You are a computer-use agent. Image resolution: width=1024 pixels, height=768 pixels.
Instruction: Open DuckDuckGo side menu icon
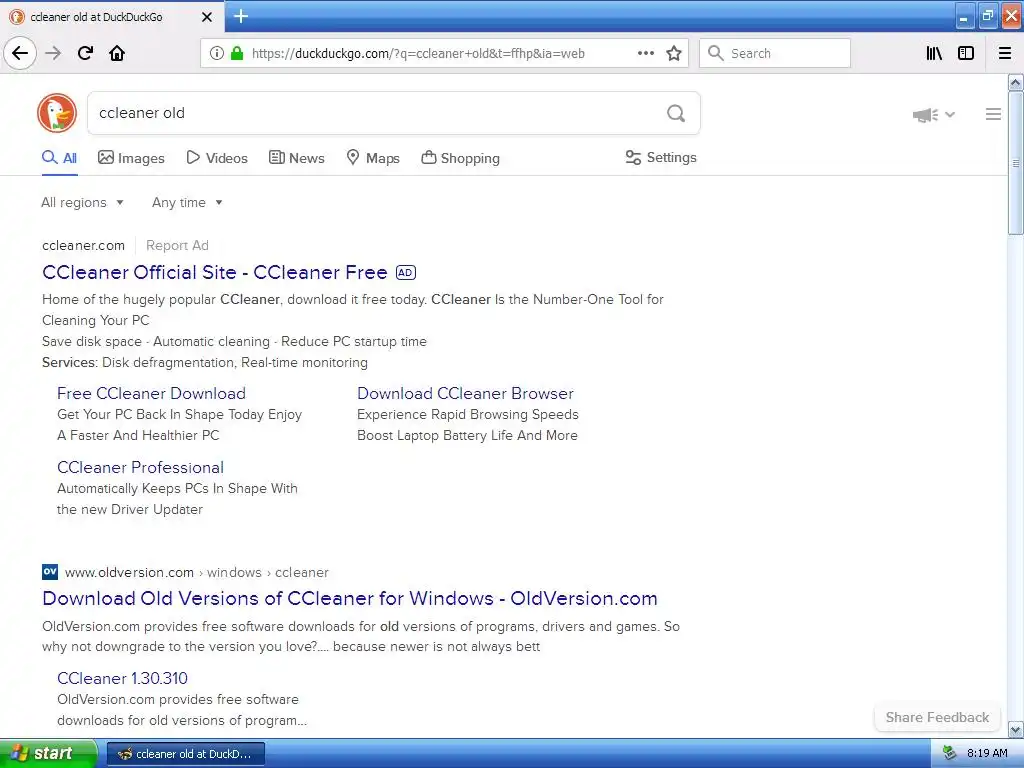(x=993, y=114)
